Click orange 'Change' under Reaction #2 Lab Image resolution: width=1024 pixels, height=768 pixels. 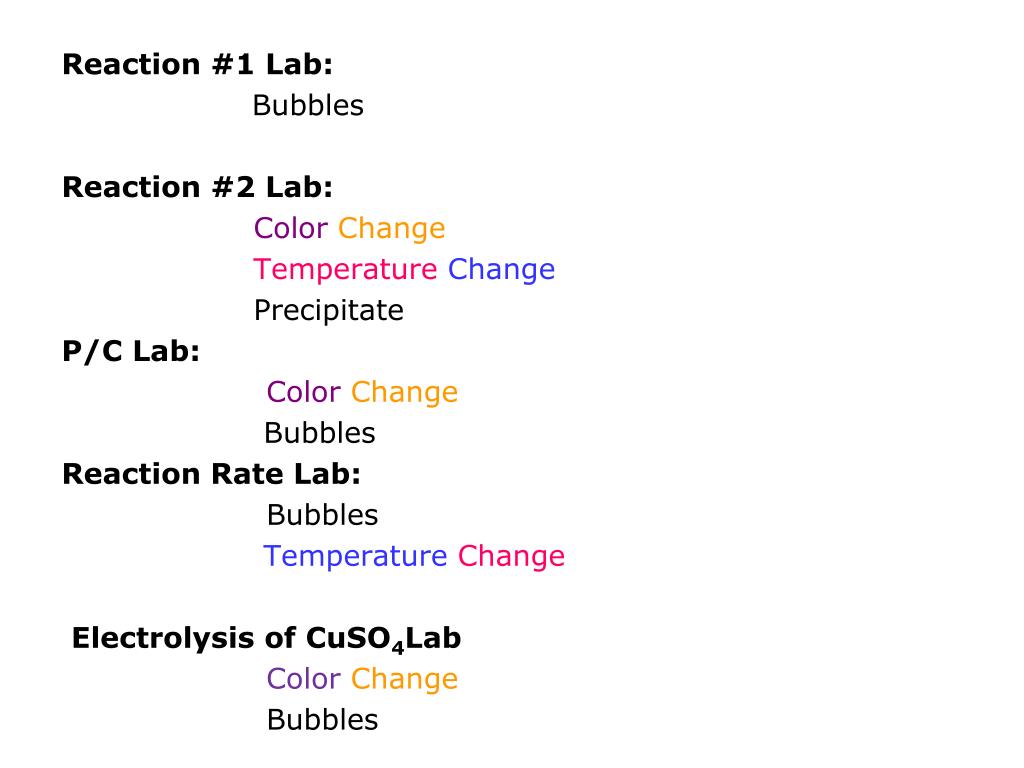[392, 230]
